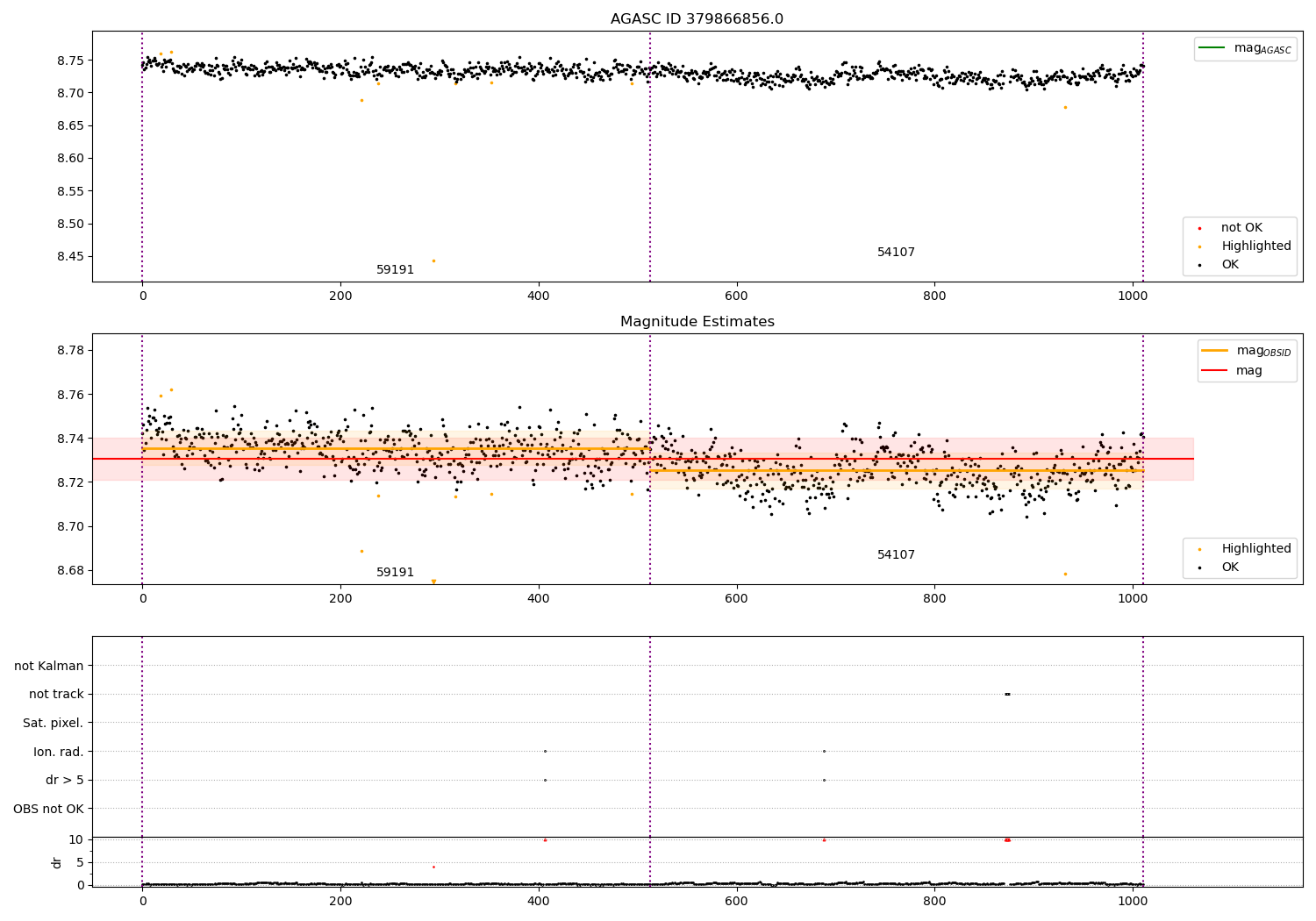Click the 'dr > 5' axis label
The image size is (1316, 921).
(x=65, y=780)
